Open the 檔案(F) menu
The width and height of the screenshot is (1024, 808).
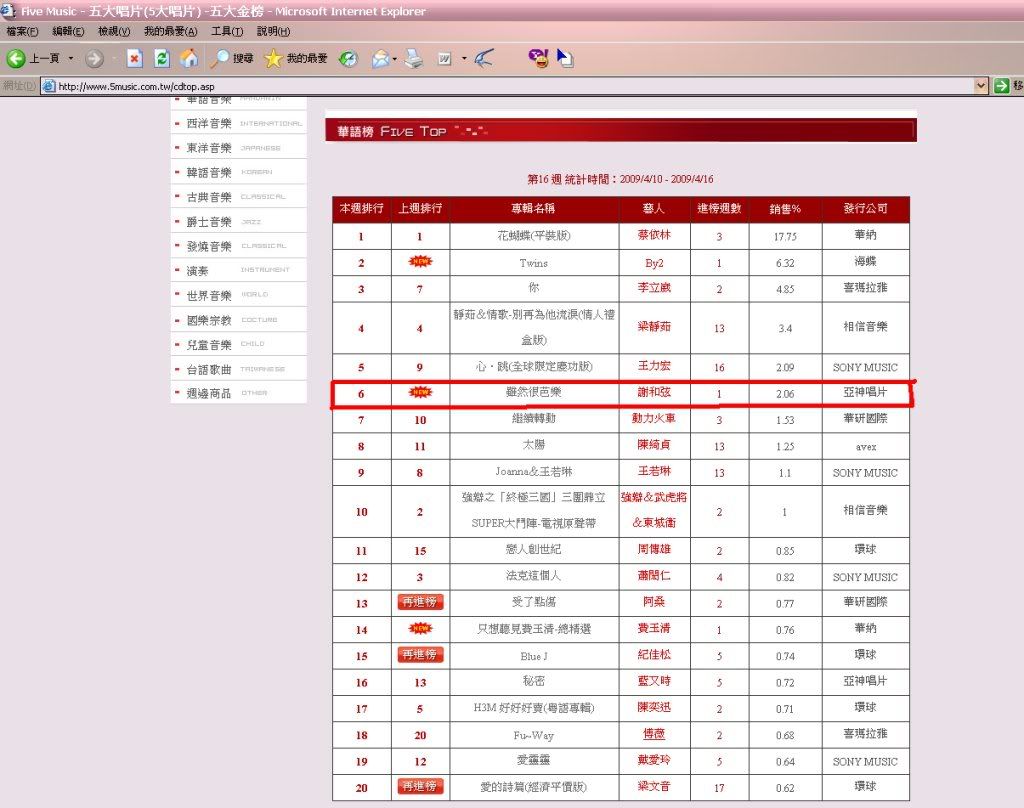[x=22, y=32]
